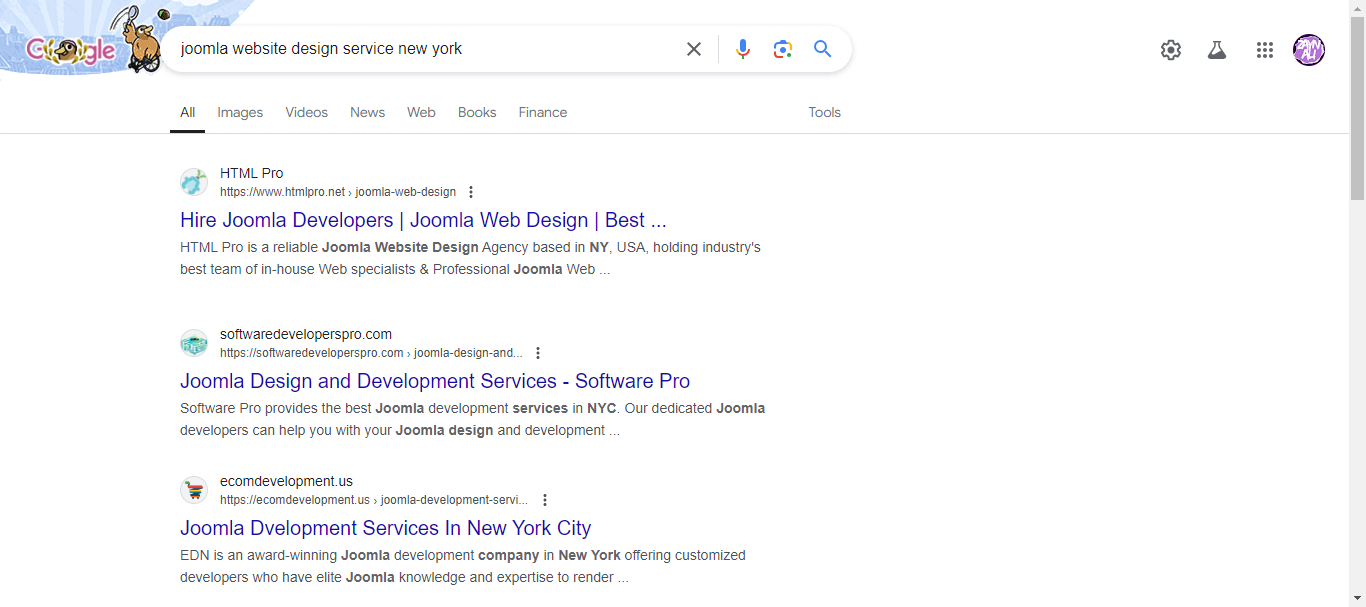Open Google Lens image search

click(x=782, y=49)
